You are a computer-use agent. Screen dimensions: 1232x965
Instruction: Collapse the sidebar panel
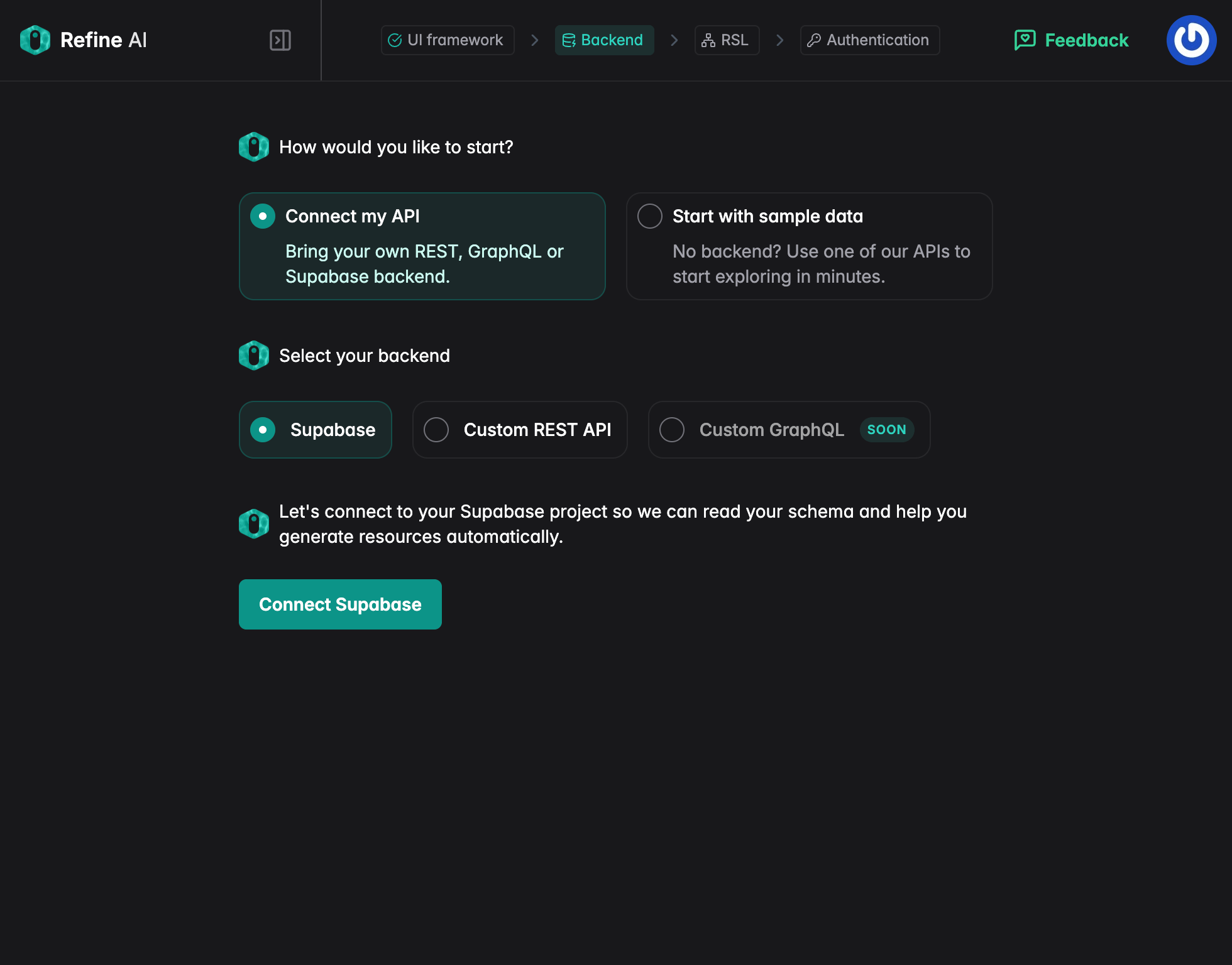coord(280,40)
